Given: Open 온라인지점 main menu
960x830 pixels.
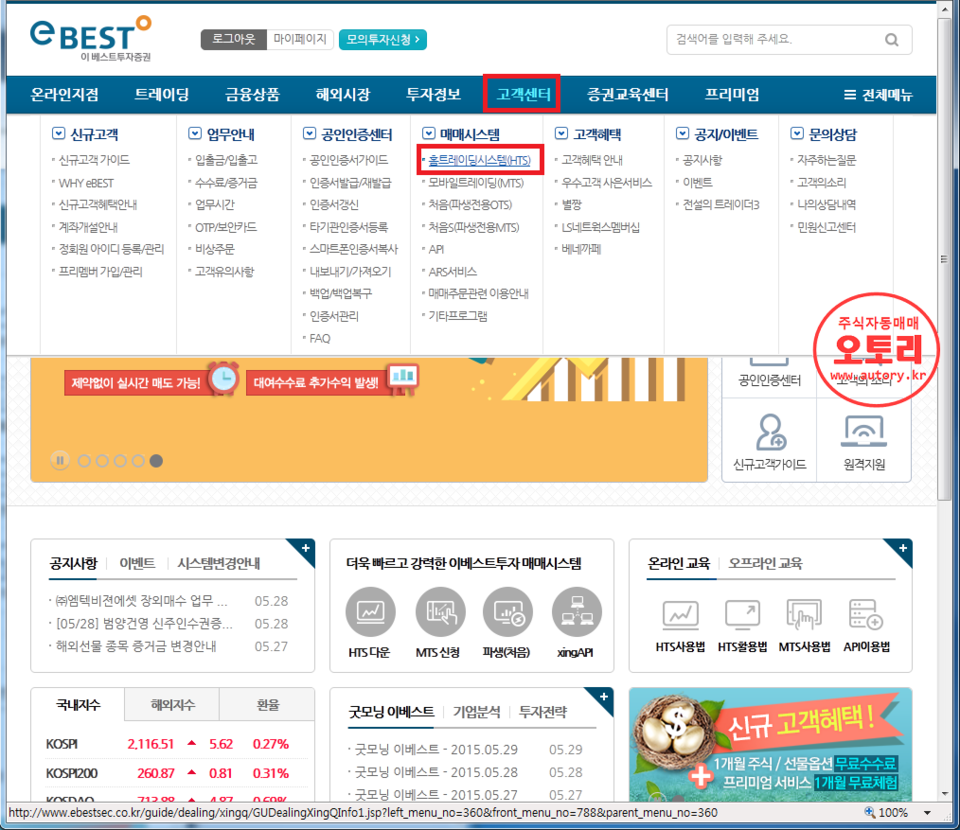Looking at the screenshot, I should [x=64, y=94].
